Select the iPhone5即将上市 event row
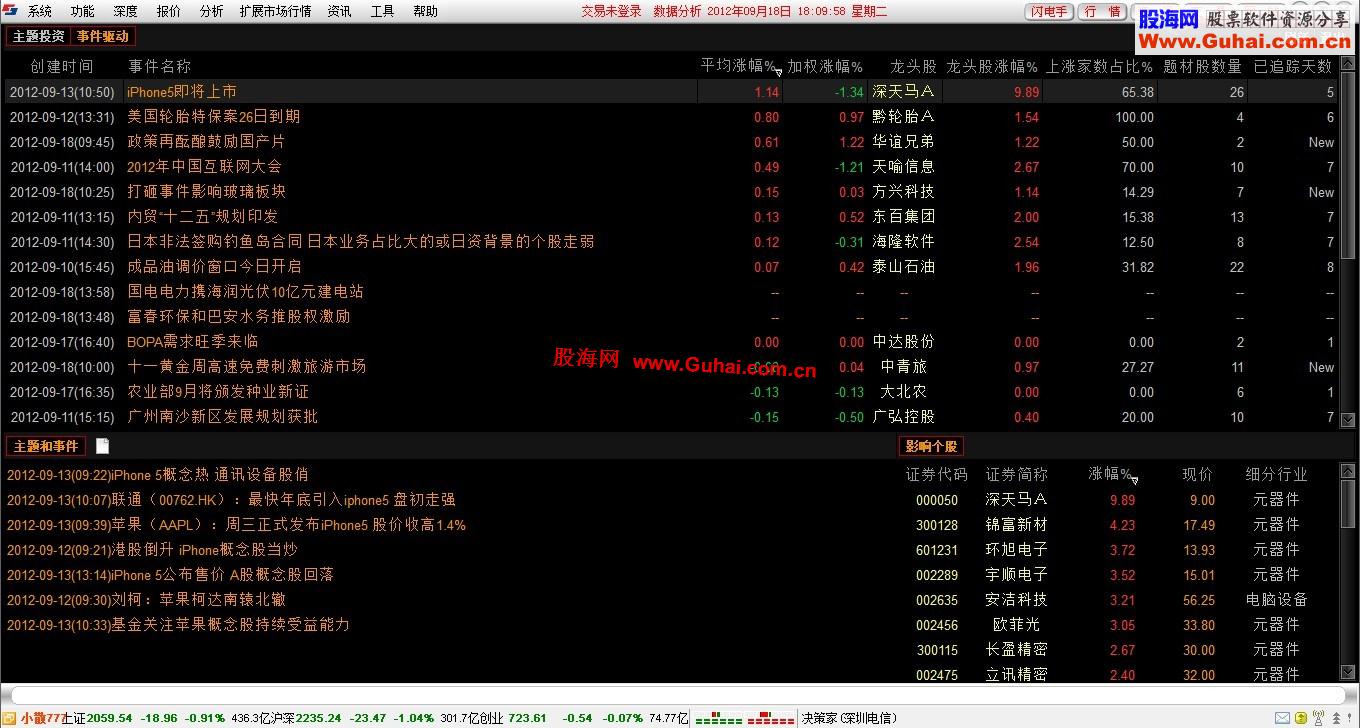The width and height of the screenshot is (1360, 728). click(670, 91)
